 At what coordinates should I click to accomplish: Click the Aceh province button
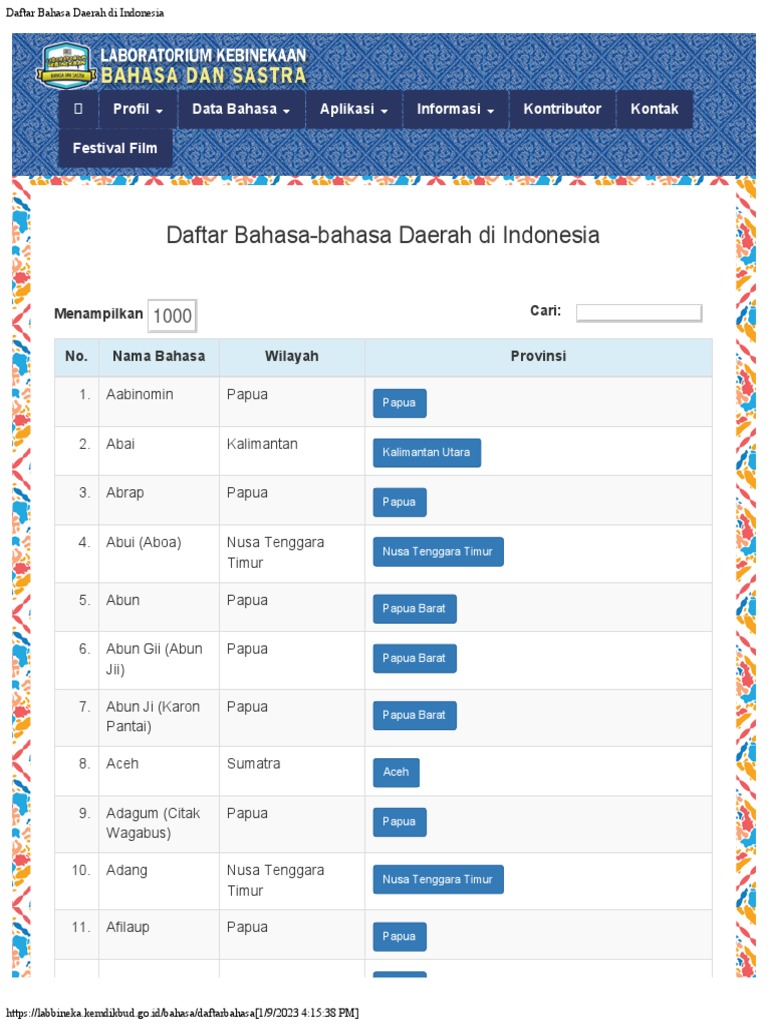[396, 772]
